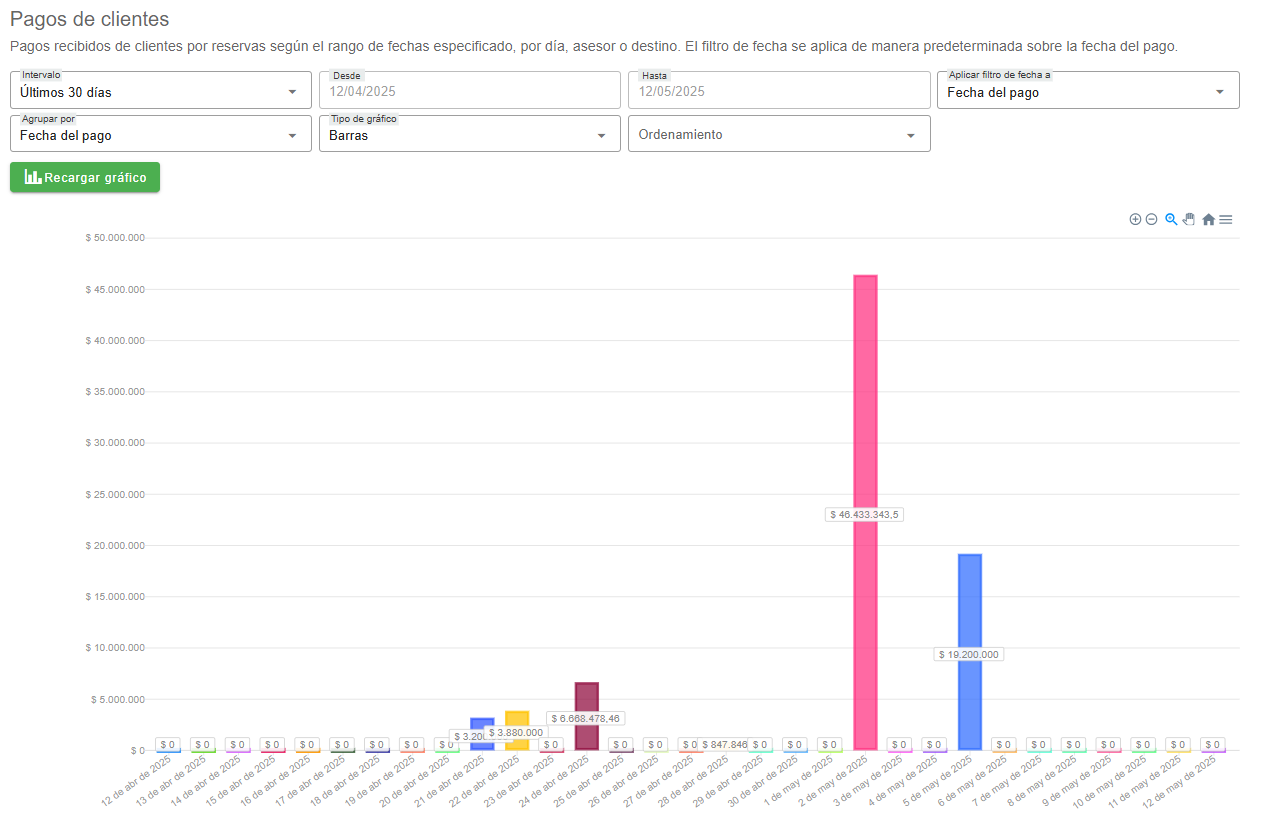Open the Agrupar por dropdown

(x=160, y=135)
